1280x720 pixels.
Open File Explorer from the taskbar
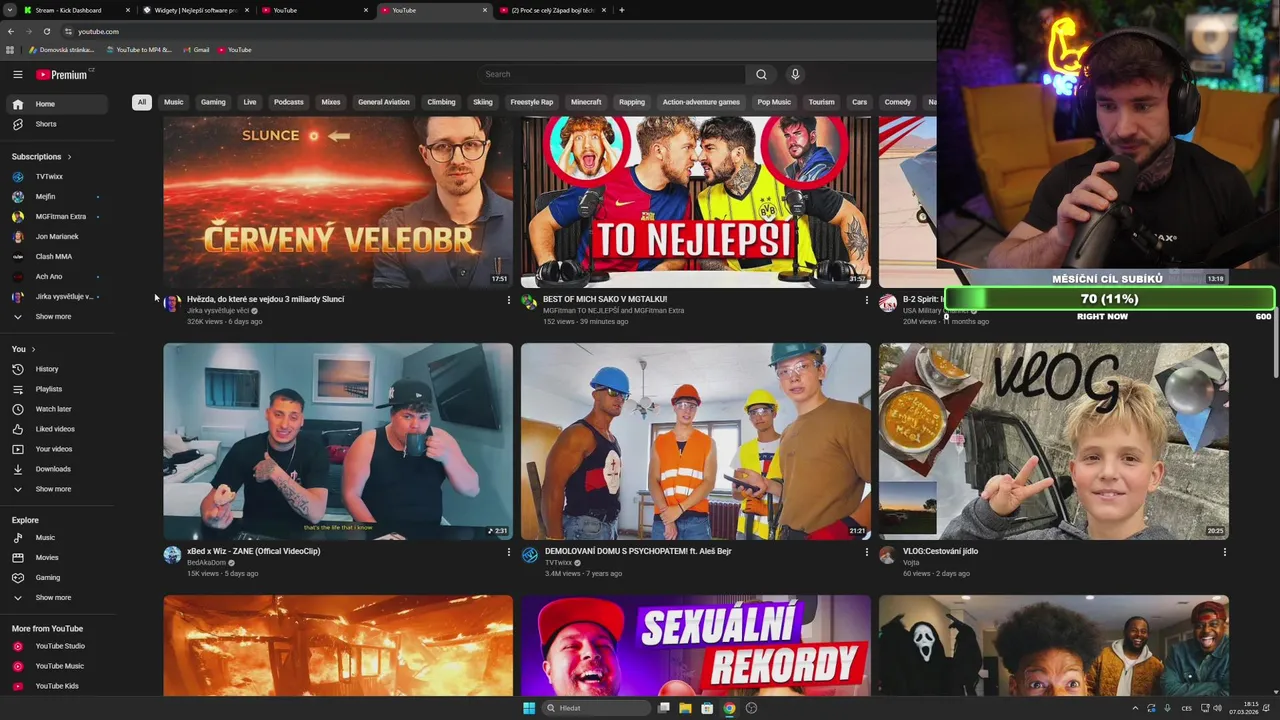pos(685,708)
